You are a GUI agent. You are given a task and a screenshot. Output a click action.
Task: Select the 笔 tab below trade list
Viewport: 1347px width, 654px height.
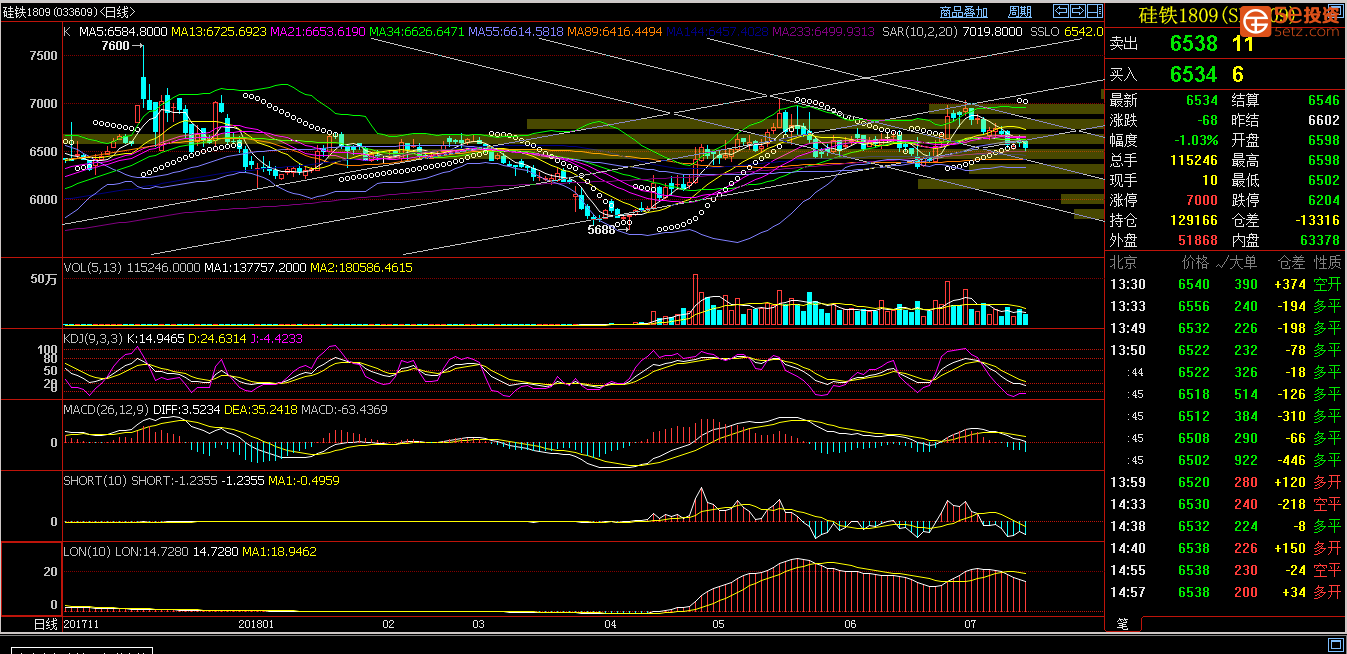(x=1123, y=623)
